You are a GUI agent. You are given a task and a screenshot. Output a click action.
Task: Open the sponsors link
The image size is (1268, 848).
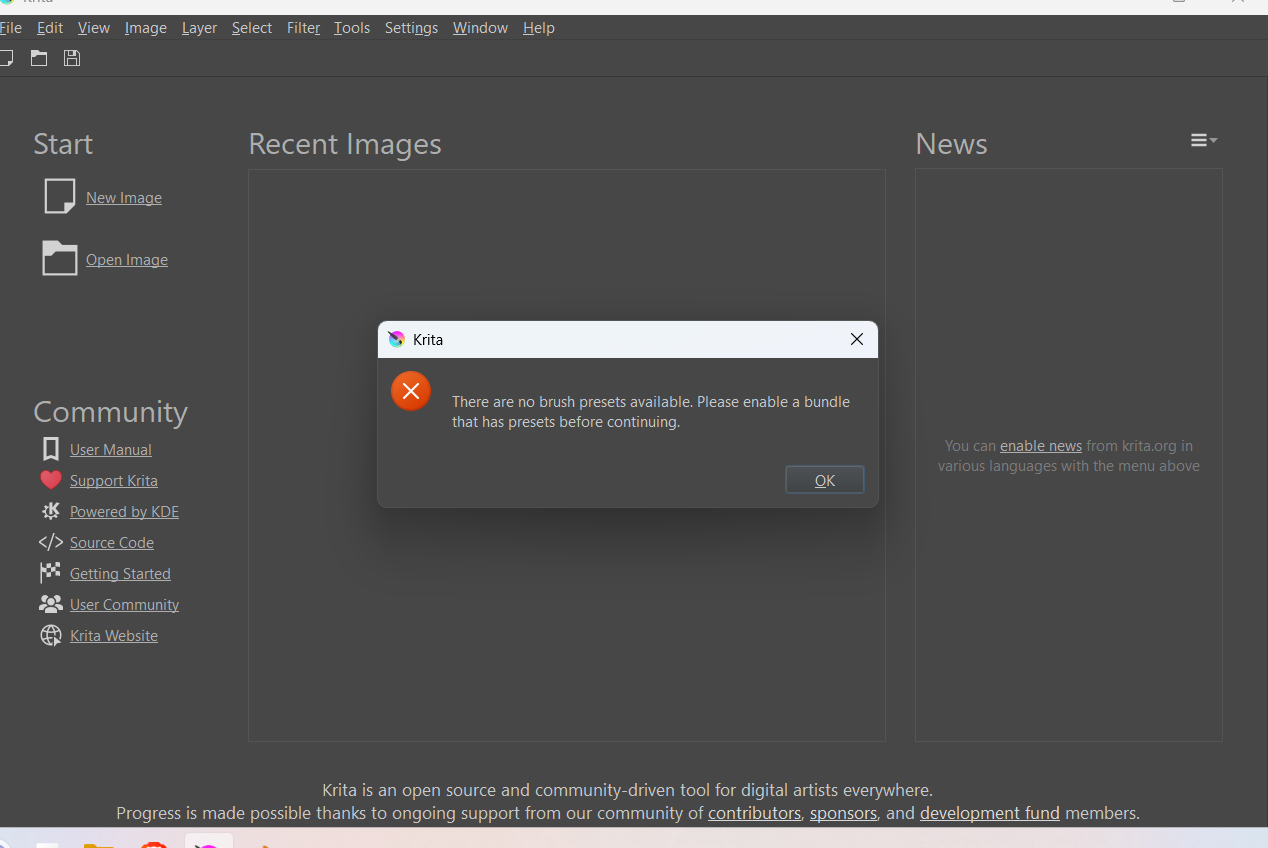[x=843, y=813]
